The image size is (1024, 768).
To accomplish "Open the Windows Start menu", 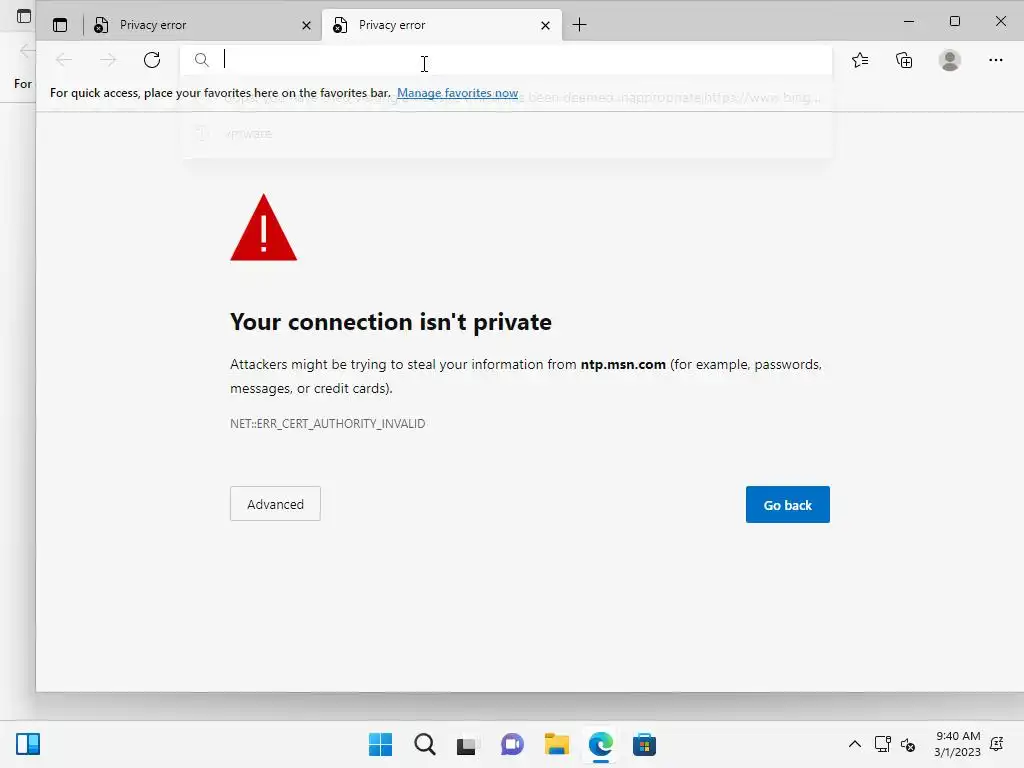I will coord(380,744).
